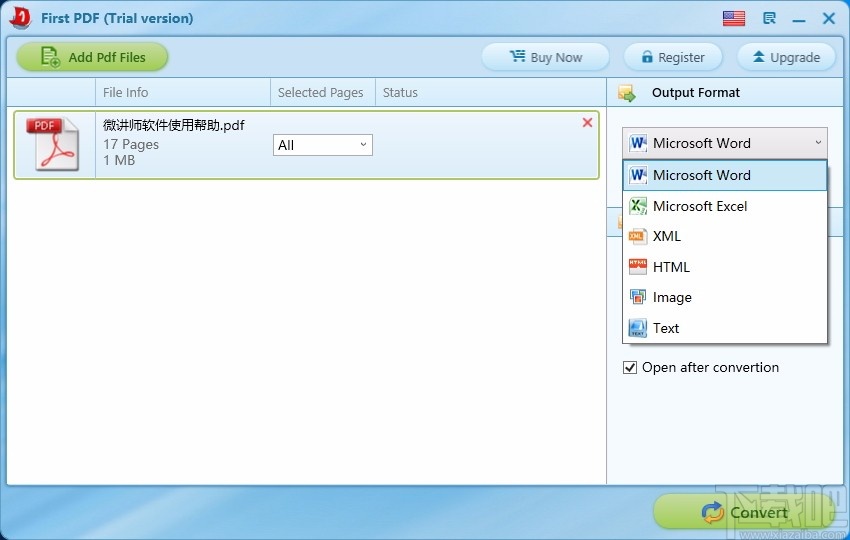Select Text output format
This screenshot has width=850, height=540.
[725, 328]
